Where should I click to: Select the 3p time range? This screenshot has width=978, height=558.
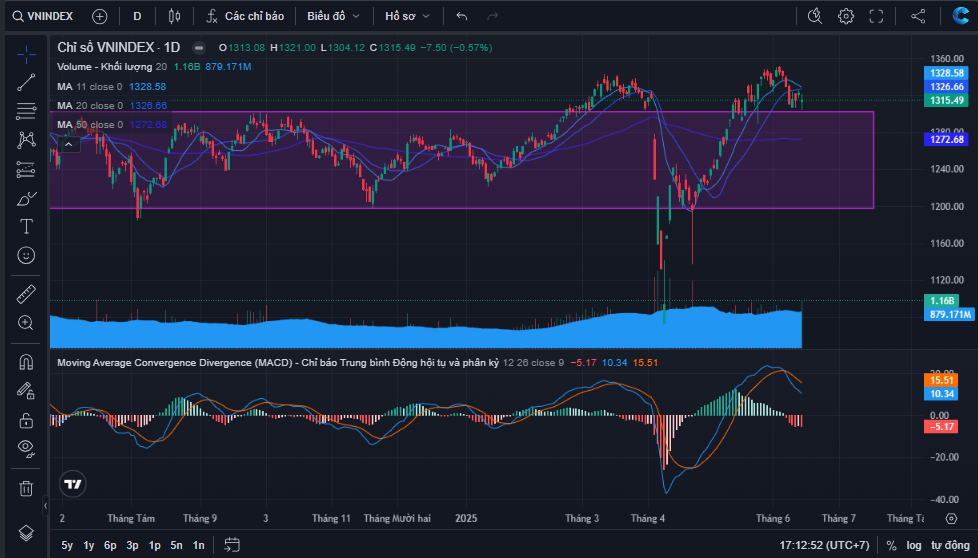pyautogui.click(x=132, y=545)
